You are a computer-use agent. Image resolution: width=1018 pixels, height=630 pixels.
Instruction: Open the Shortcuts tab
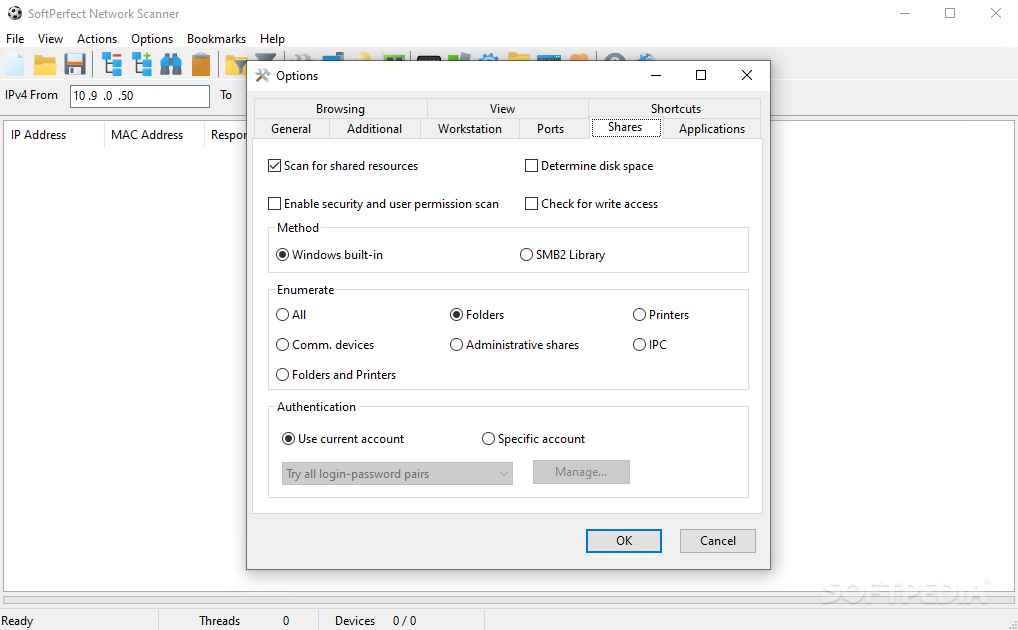tap(675, 108)
